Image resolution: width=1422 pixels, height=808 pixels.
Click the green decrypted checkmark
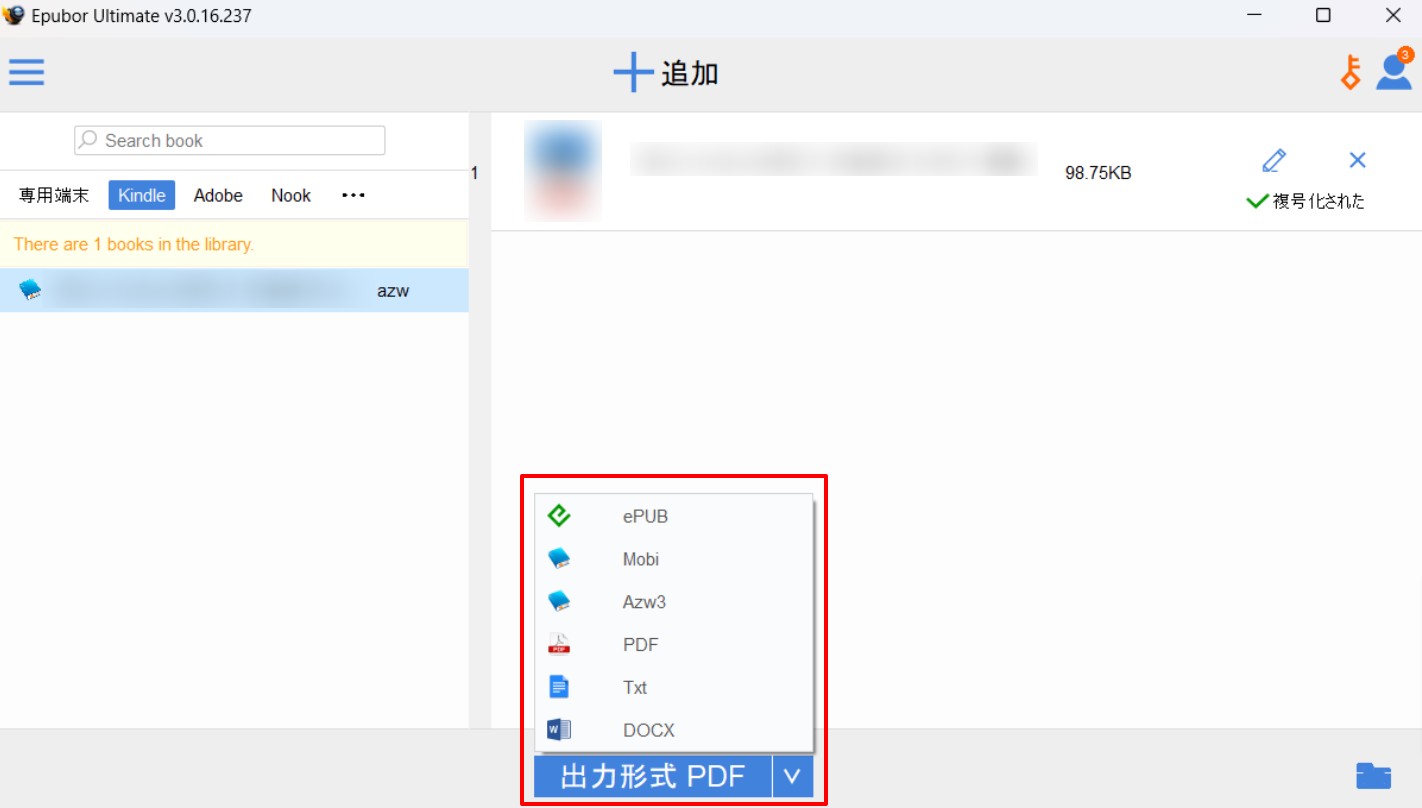(1257, 202)
